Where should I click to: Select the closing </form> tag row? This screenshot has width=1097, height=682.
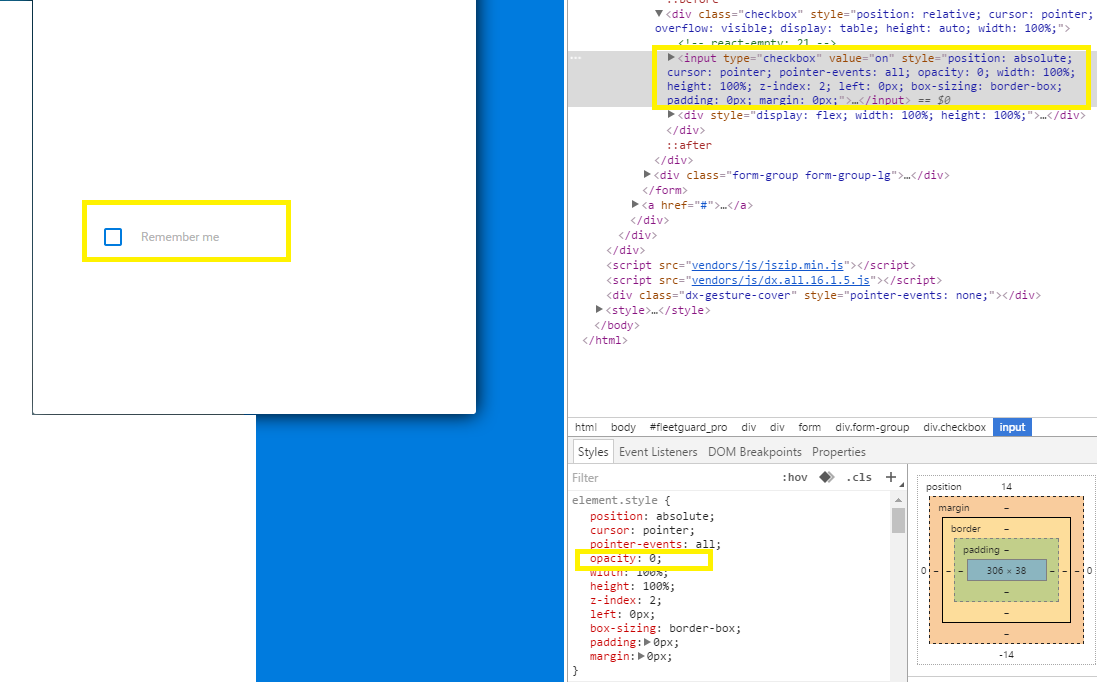click(x=665, y=190)
